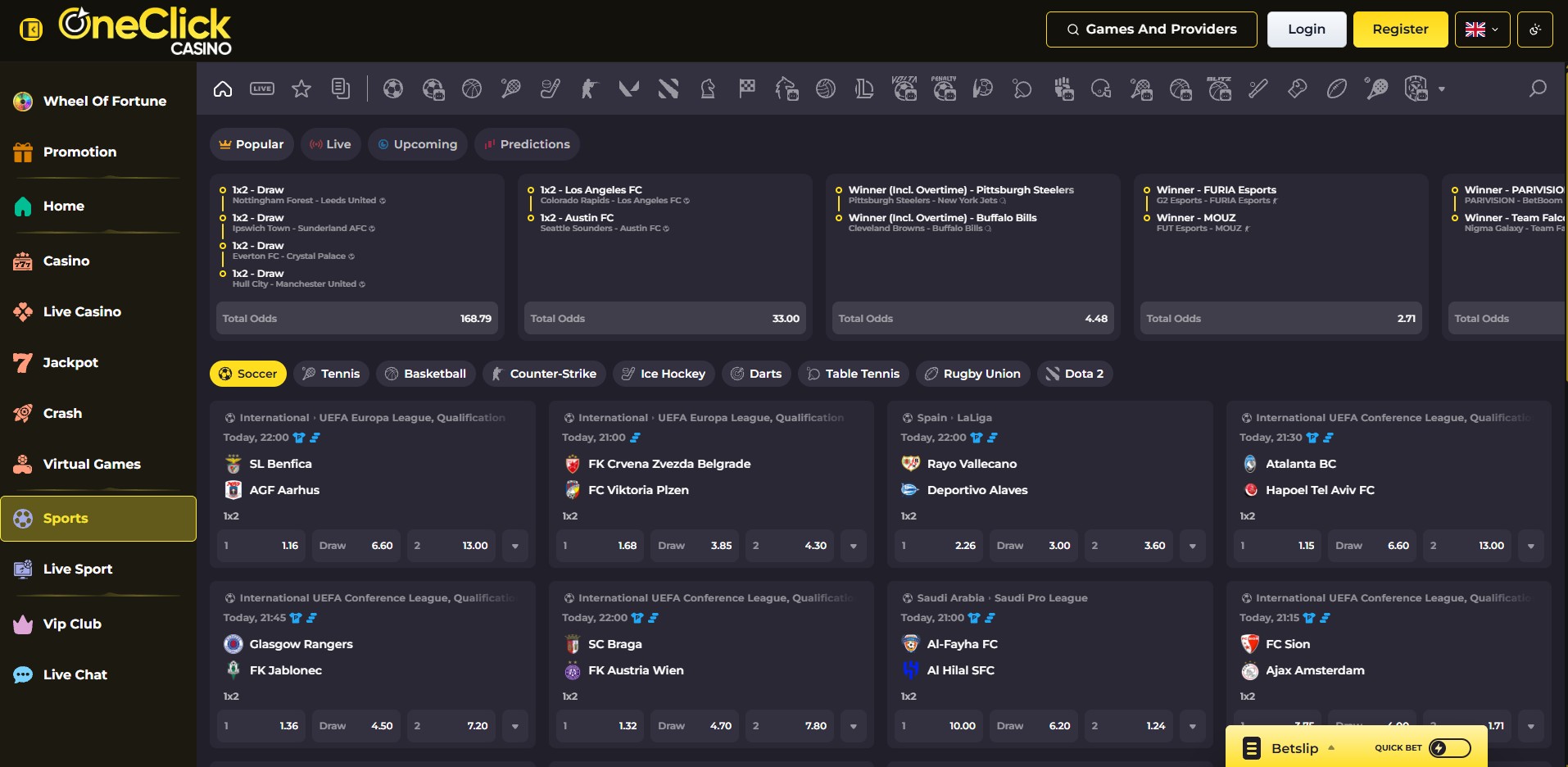Screen dimensions: 1568x767
Task: Expand more markets for SC Braga match
Action: pyautogui.click(x=854, y=726)
